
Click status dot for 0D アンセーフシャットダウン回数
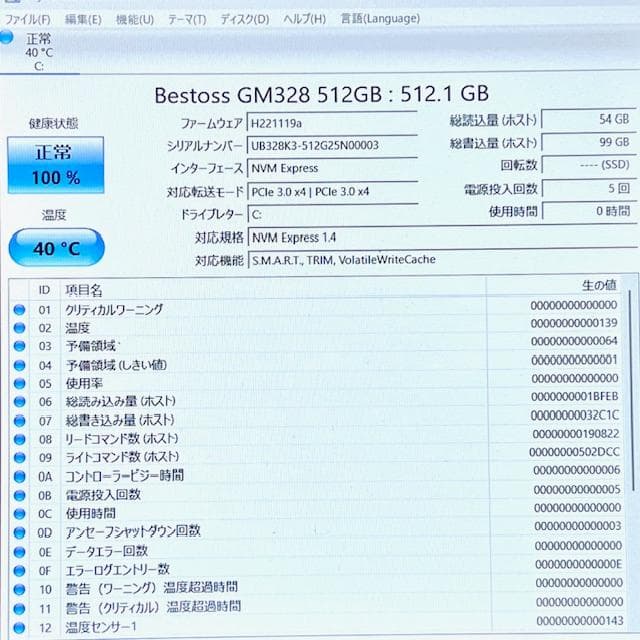(x=19, y=533)
